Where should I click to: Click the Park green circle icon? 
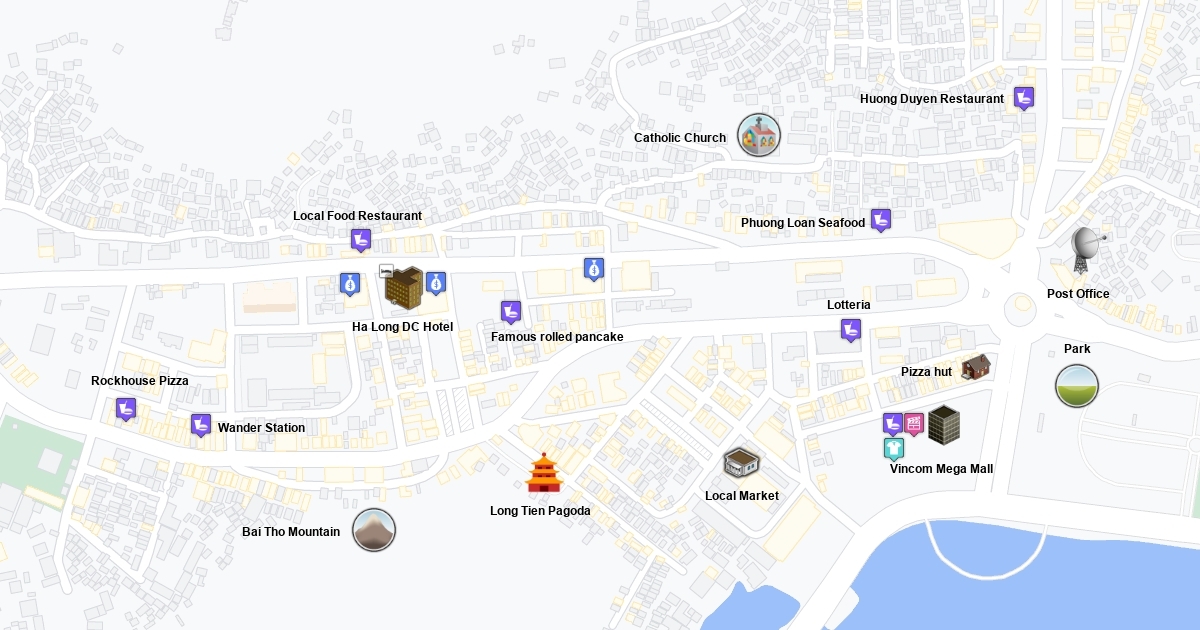[x=1077, y=386]
